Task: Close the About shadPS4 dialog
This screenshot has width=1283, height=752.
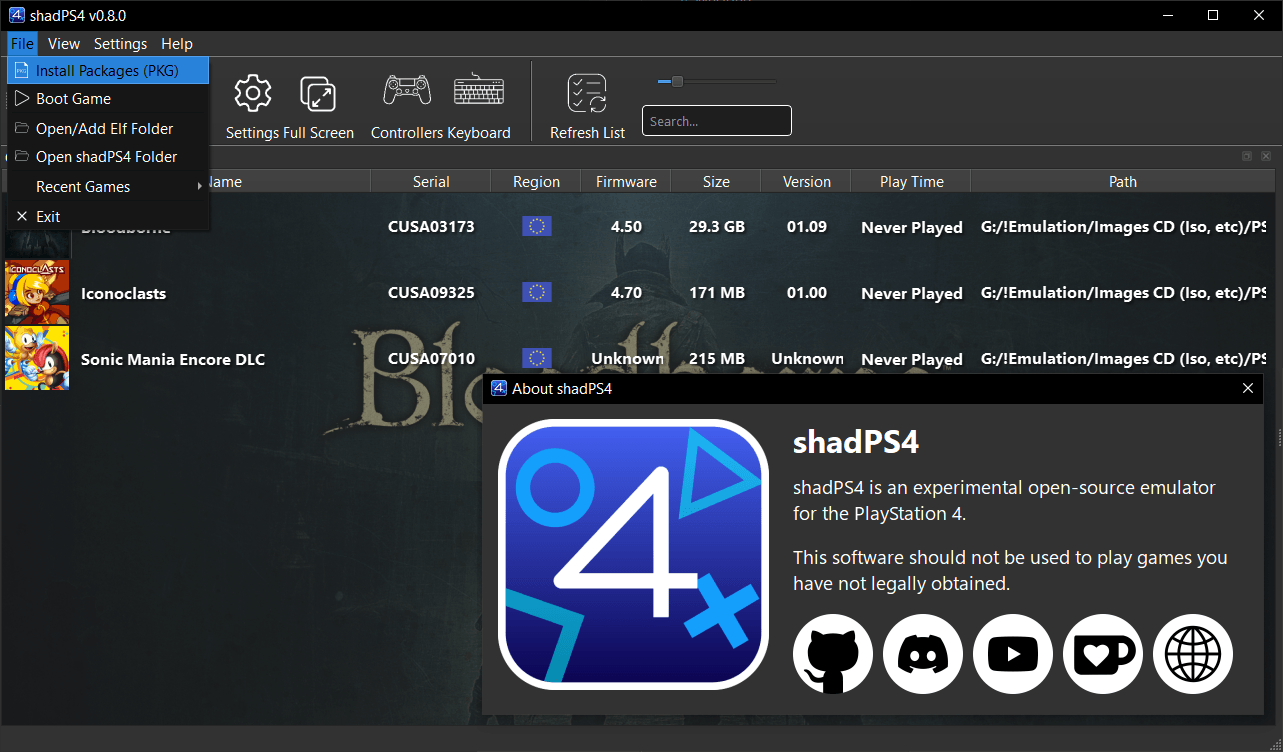Action: point(1247,388)
